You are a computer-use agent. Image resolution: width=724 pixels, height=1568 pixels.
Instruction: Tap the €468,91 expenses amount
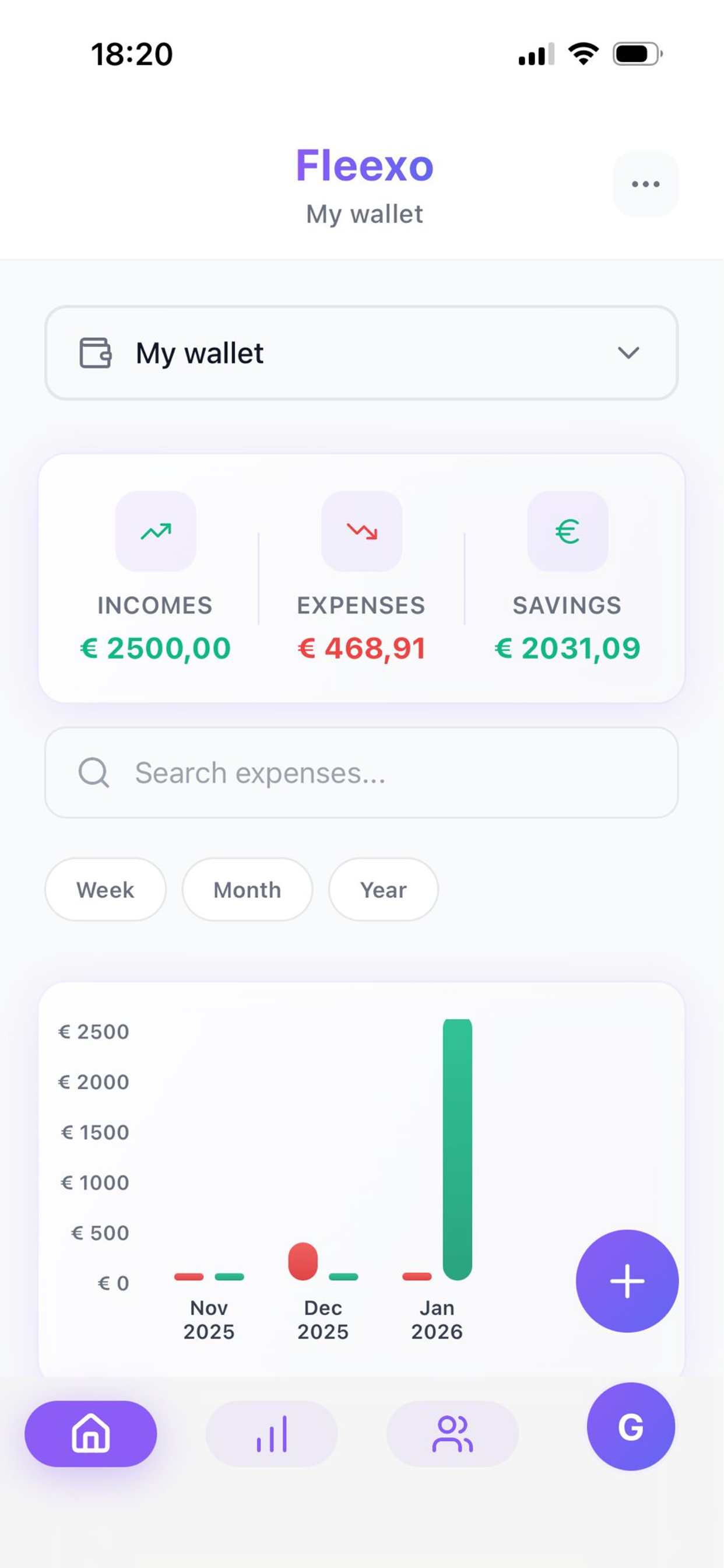point(361,647)
